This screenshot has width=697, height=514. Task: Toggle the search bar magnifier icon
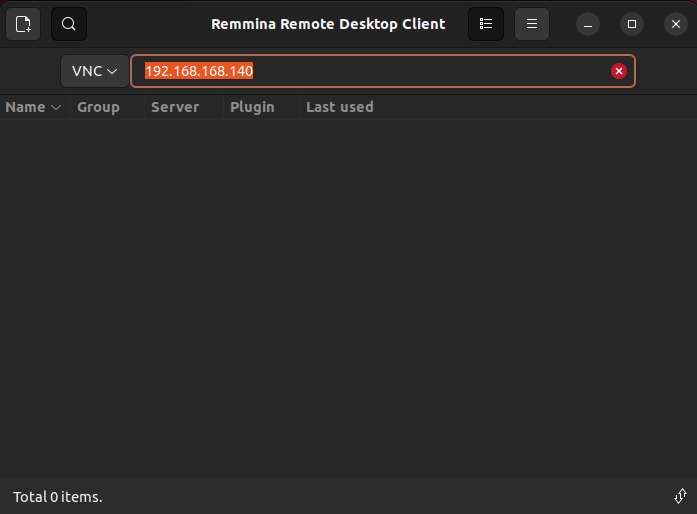69,23
